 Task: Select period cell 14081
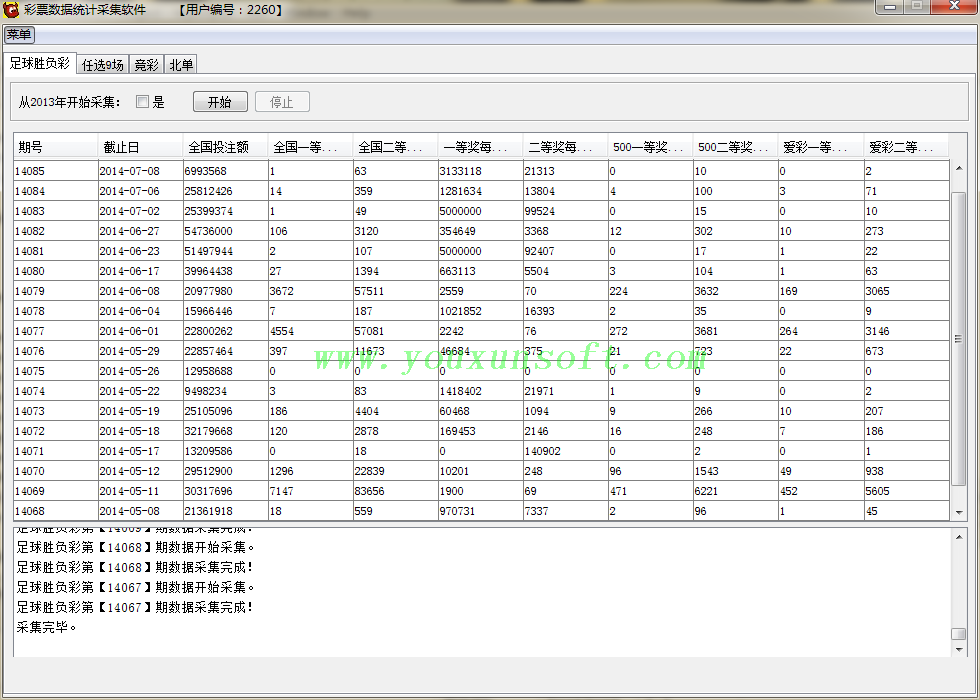tap(56, 251)
